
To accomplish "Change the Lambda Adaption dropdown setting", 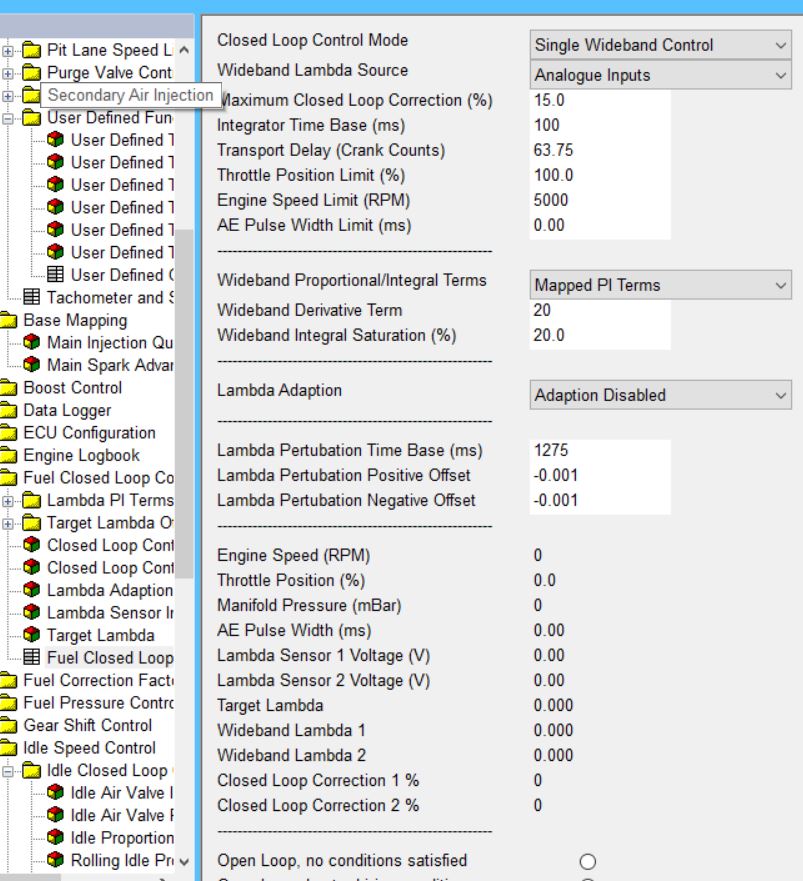I will 660,395.
